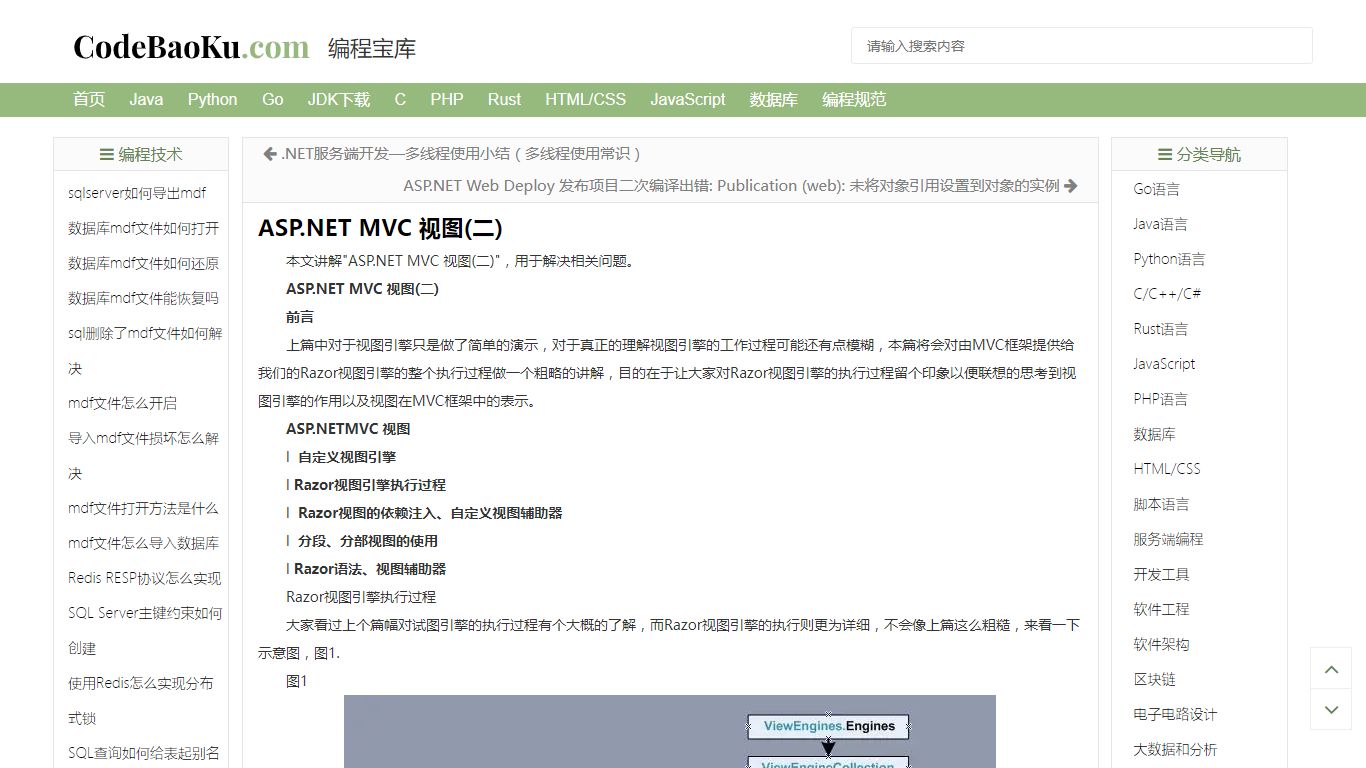Viewport: 1366px width, 768px height.
Task: Open the Python navigation item
Action: (212, 99)
